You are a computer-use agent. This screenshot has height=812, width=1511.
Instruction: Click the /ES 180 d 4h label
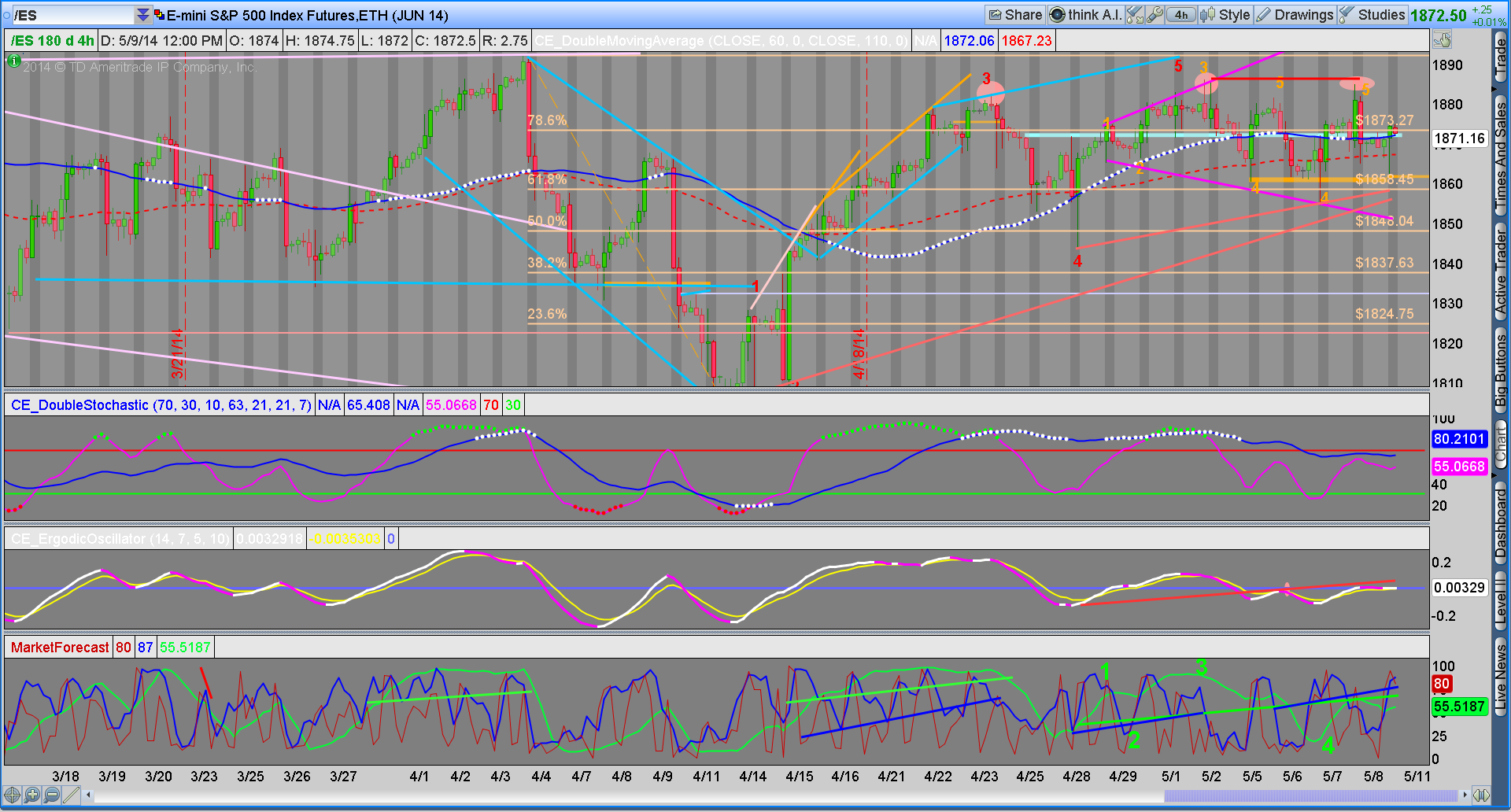(52, 41)
